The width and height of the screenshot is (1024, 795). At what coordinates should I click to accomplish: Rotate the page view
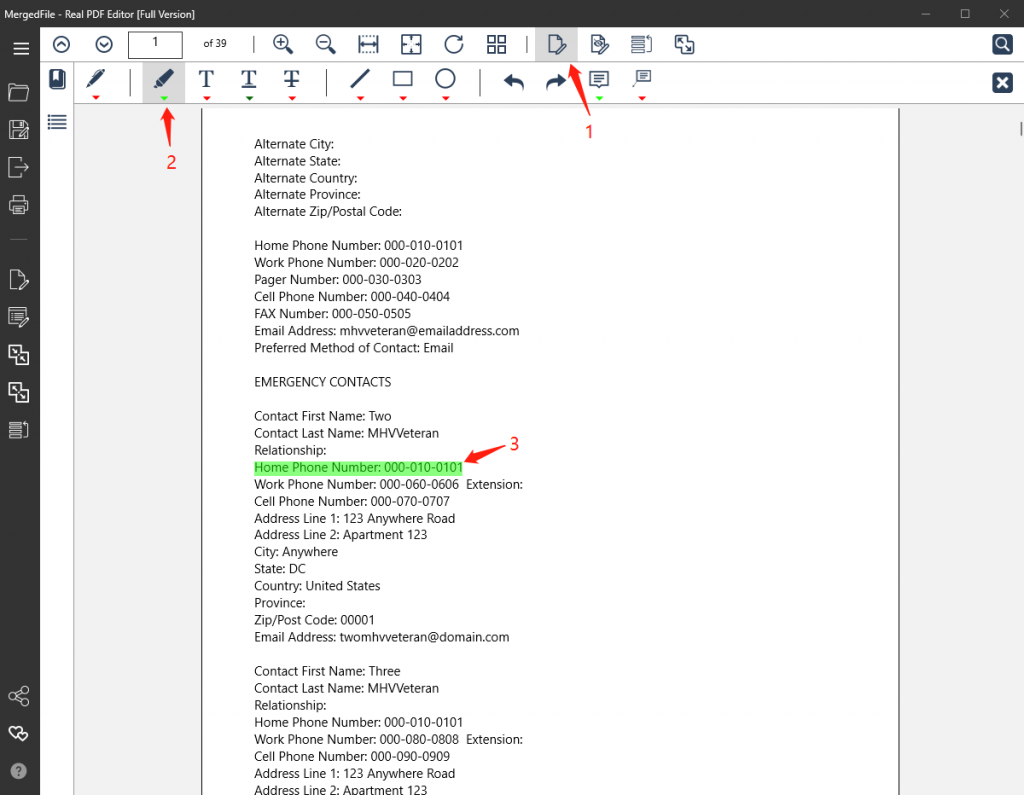(x=454, y=44)
